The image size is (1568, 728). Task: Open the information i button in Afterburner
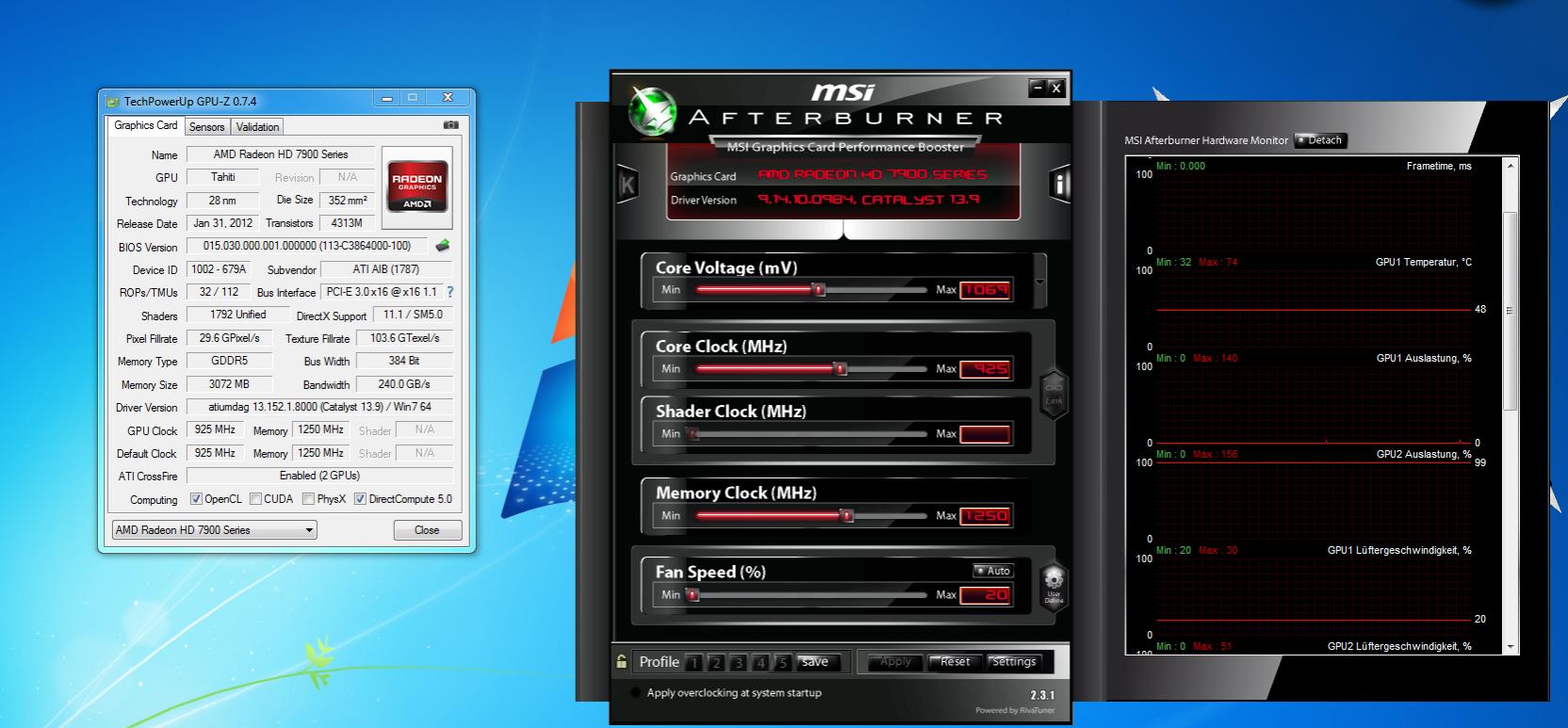(x=1060, y=184)
